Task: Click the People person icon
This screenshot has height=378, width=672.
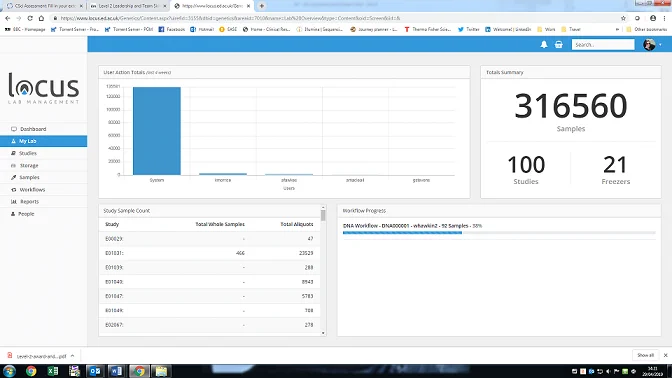Action: [x=13, y=214]
